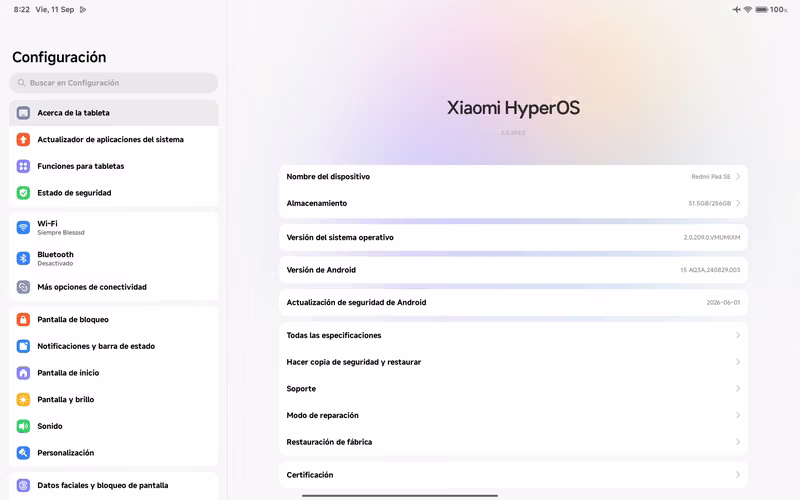Tap the Wi-Fi signal icon in the status bar
This screenshot has height=500, width=800.
tap(748, 9)
